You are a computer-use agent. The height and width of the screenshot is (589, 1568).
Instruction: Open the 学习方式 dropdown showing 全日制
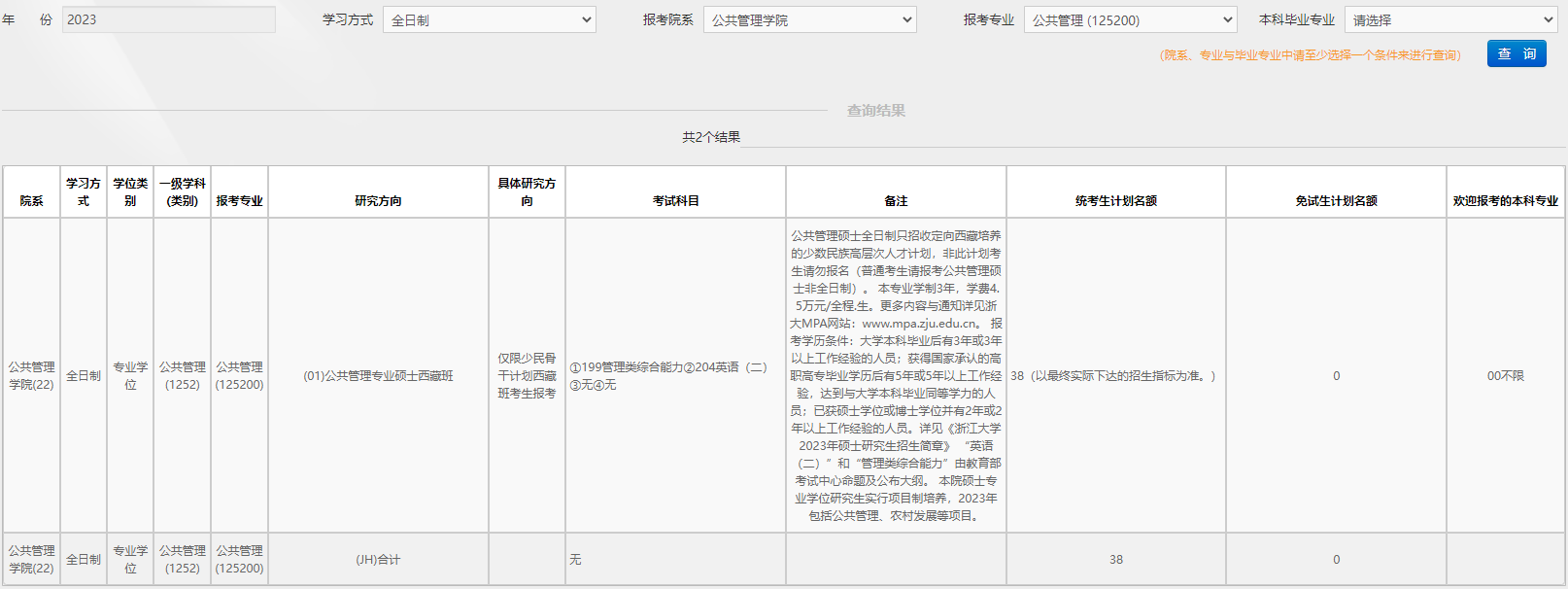click(489, 20)
